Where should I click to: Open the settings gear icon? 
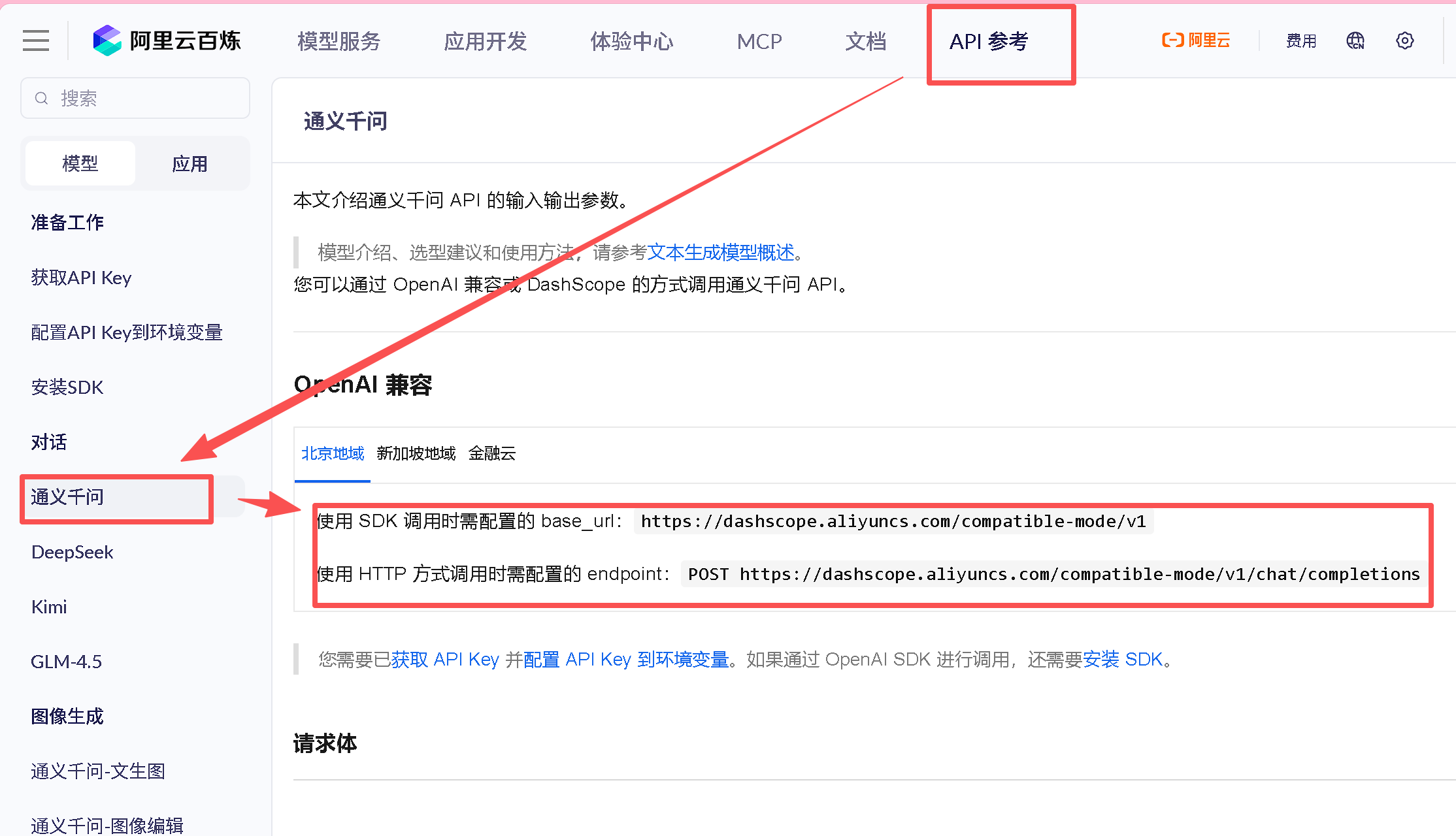click(x=1404, y=40)
